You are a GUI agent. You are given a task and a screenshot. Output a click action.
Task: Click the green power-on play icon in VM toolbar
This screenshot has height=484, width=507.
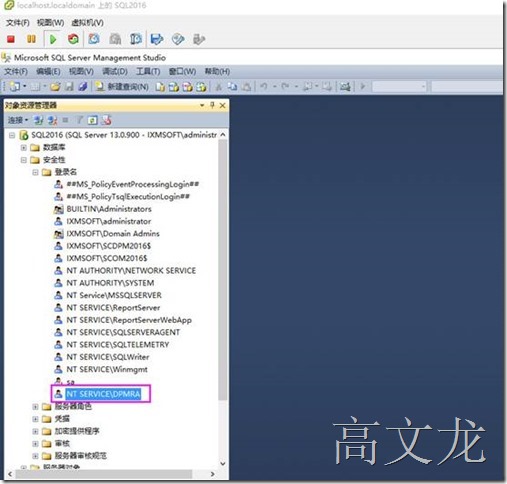53,39
